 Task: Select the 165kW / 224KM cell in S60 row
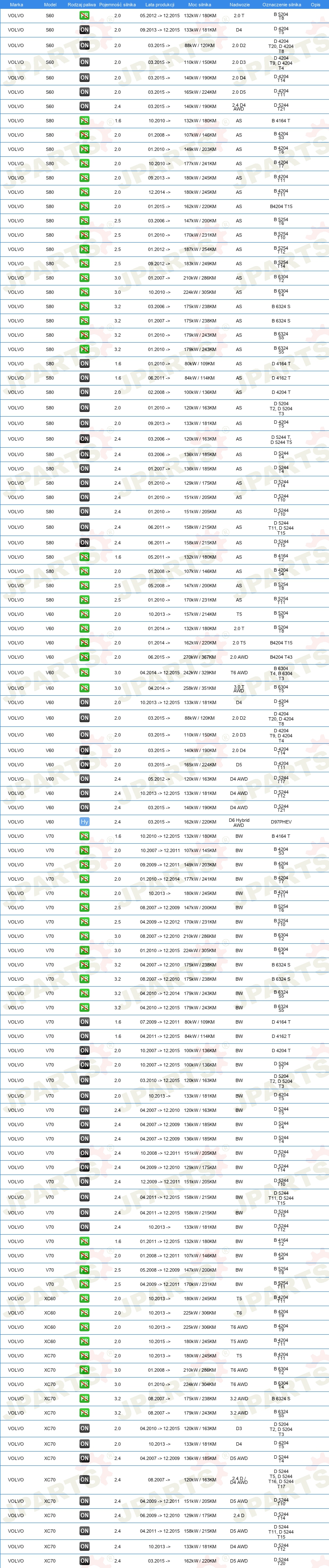[200, 92]
